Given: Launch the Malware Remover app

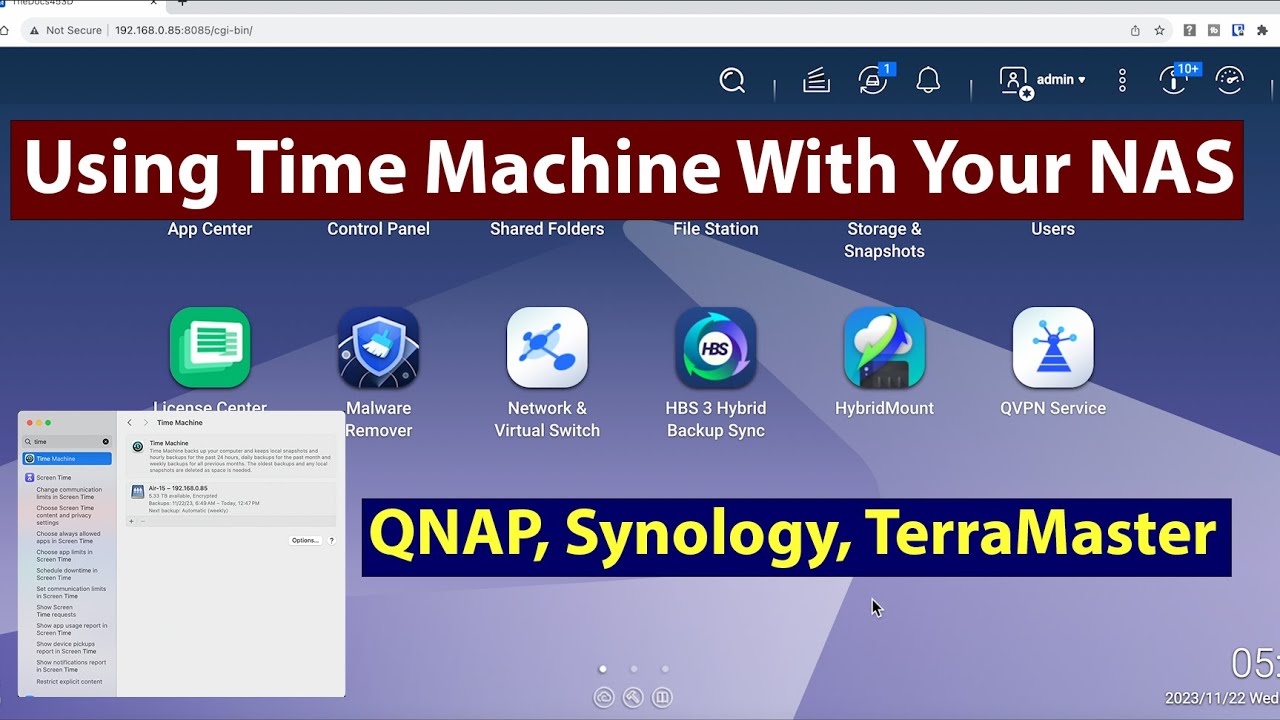Looking at the screenshot, I should (378, 347).
